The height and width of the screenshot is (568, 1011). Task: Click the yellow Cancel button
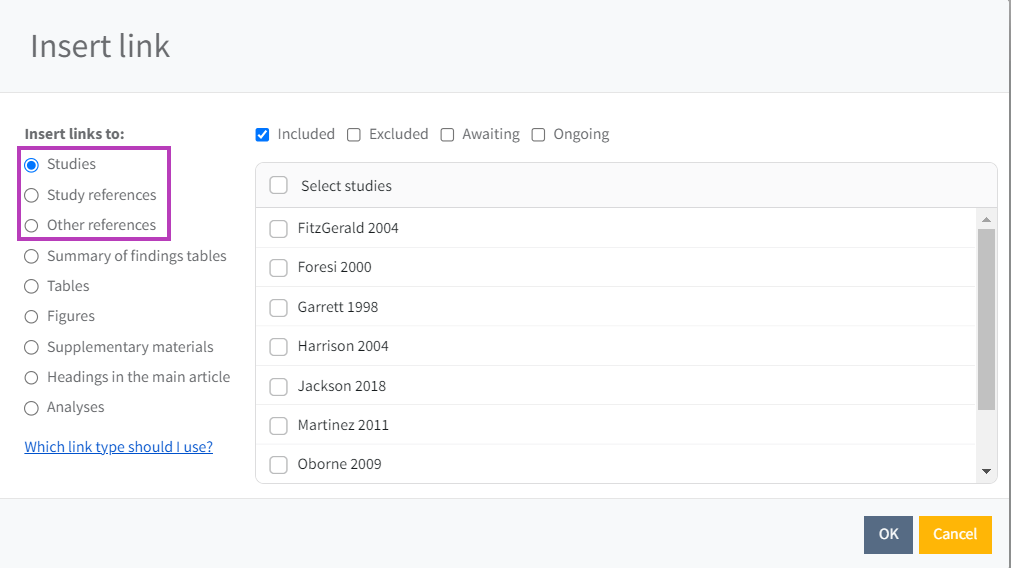coord(954,534)
